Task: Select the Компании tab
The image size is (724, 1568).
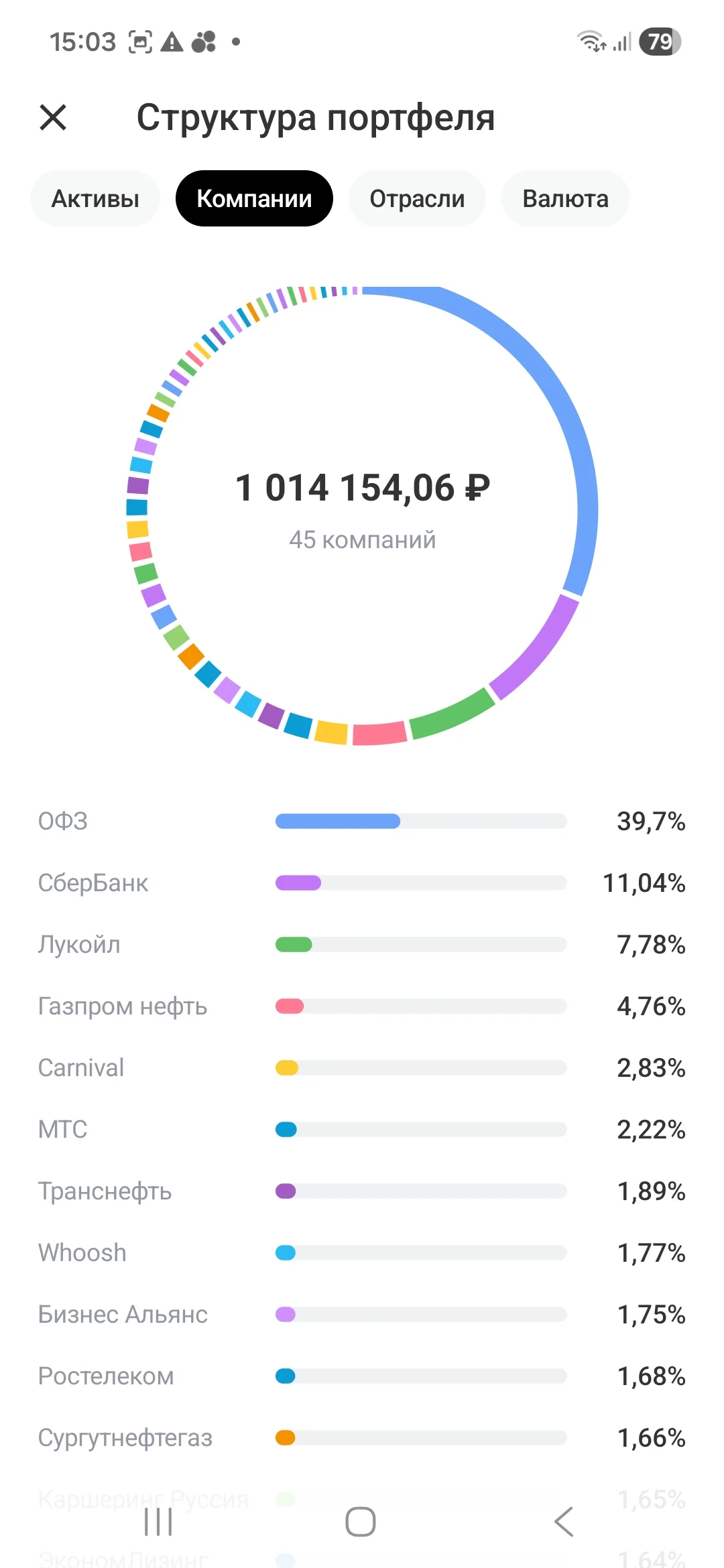Action: click(x=254, y=198)
